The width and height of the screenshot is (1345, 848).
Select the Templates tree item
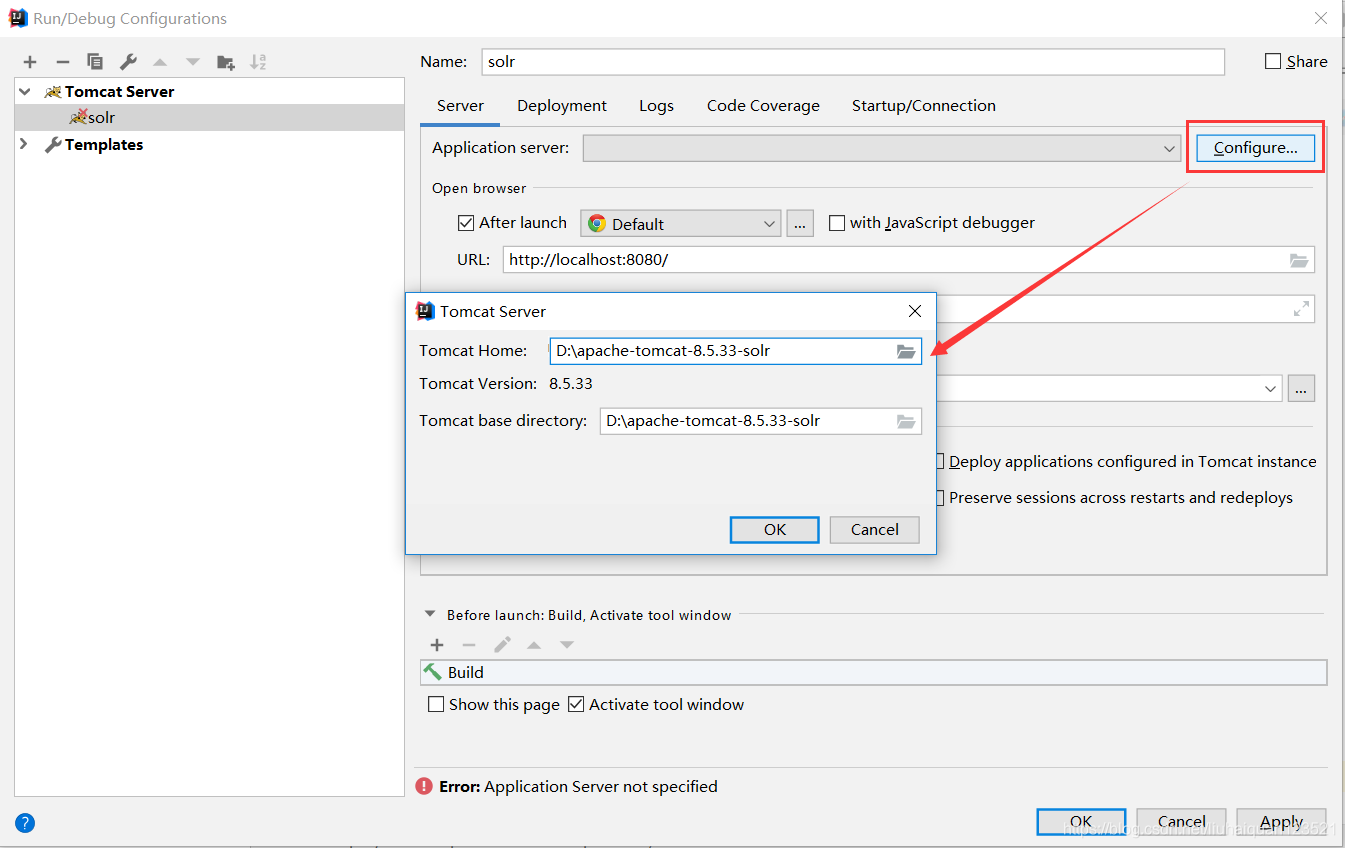pos(104,144)
